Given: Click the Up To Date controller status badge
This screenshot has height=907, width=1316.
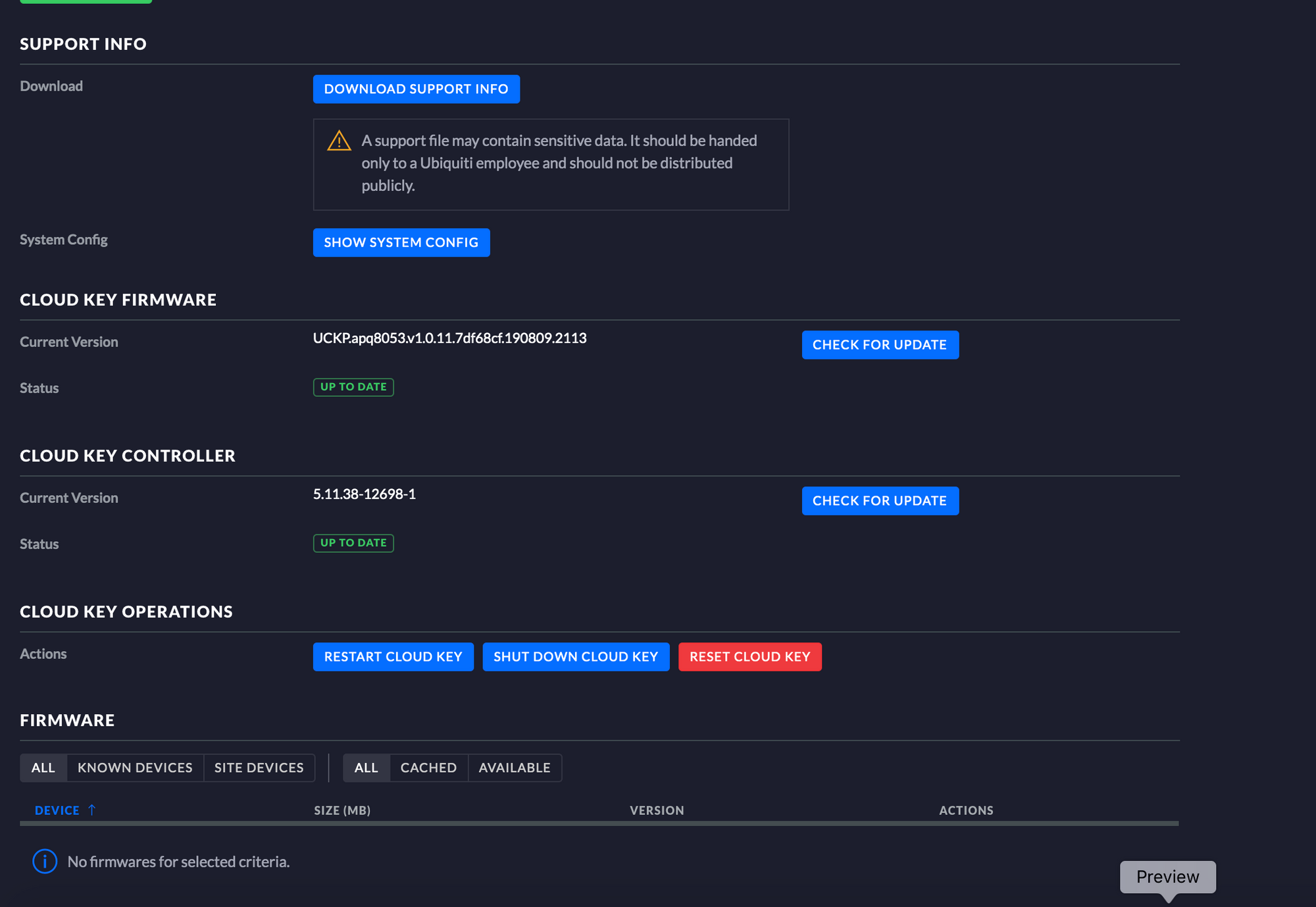Looking at the screenshot, I should click(x=354, y=542).
